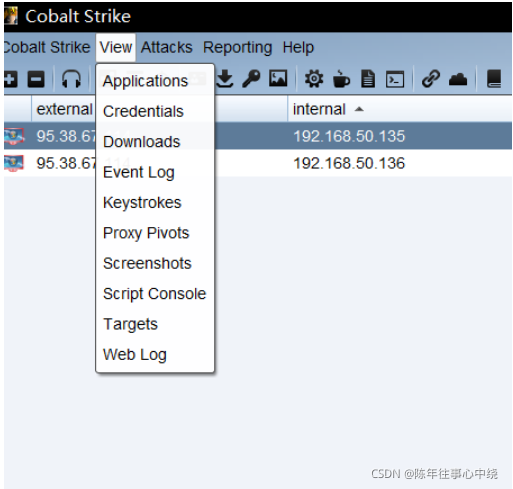
Task: Choose Screenshots from View menu
Action: (155, 263)
